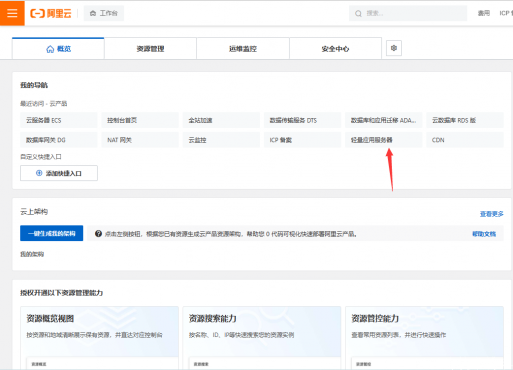Switch to the 运维监控 tab
Image resolution: width=513 pixels, height=370 pixels.
click(x=243, y=49)
